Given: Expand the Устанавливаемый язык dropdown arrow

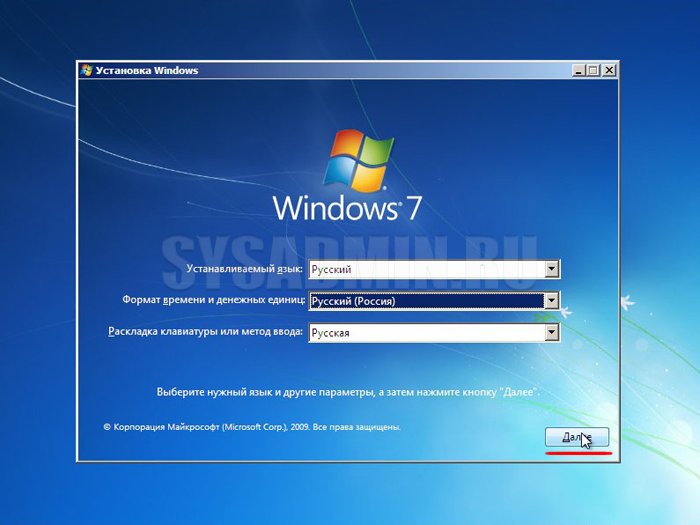Looking at the screenshot, I should click(551, 269).
